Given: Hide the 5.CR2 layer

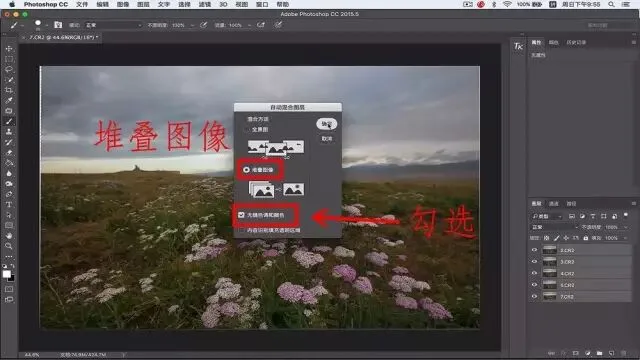Looking at the screenshot, I should [534, 285].
